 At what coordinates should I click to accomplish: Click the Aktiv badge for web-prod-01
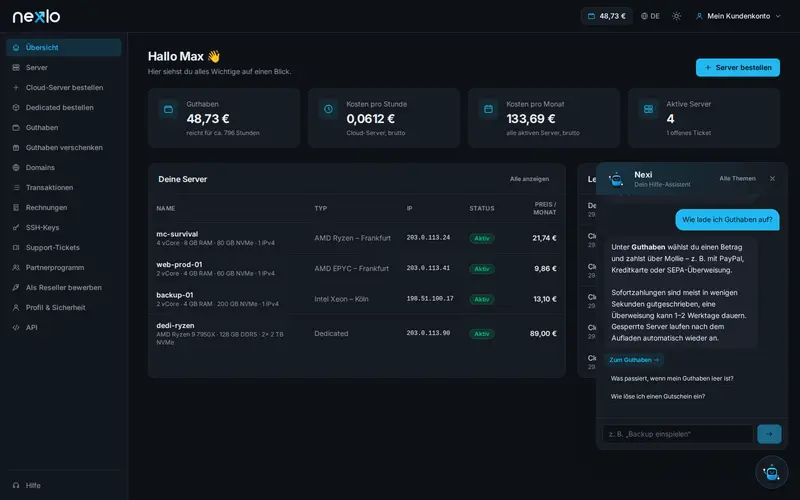pos(482,269)
